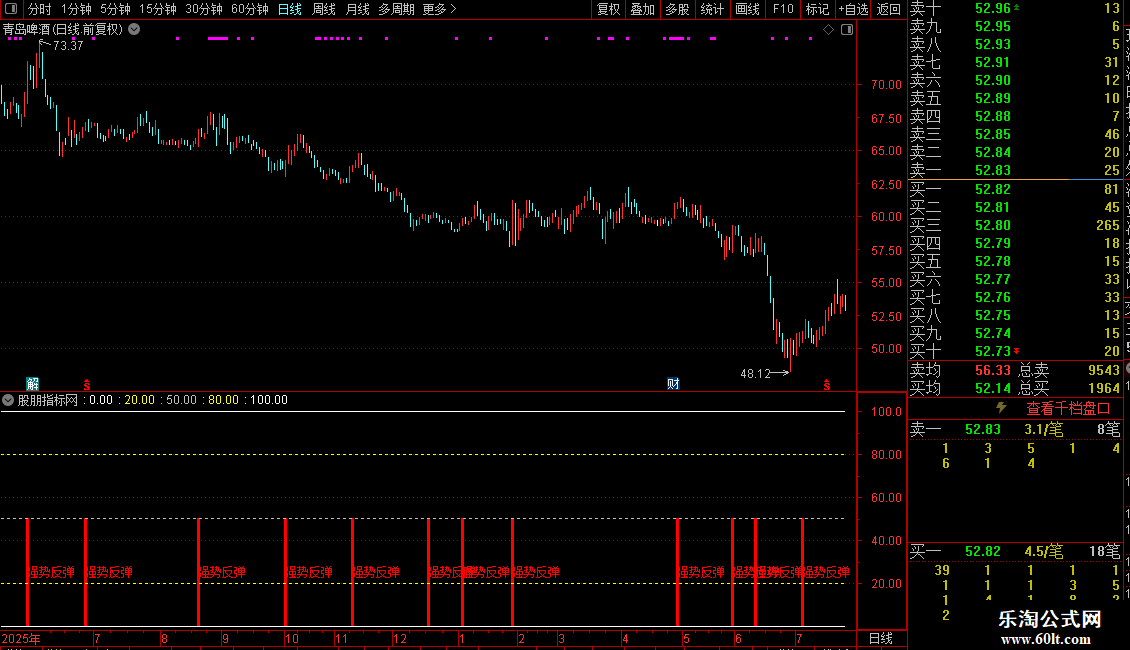Click the 73.37 high price label

point(68,45)
